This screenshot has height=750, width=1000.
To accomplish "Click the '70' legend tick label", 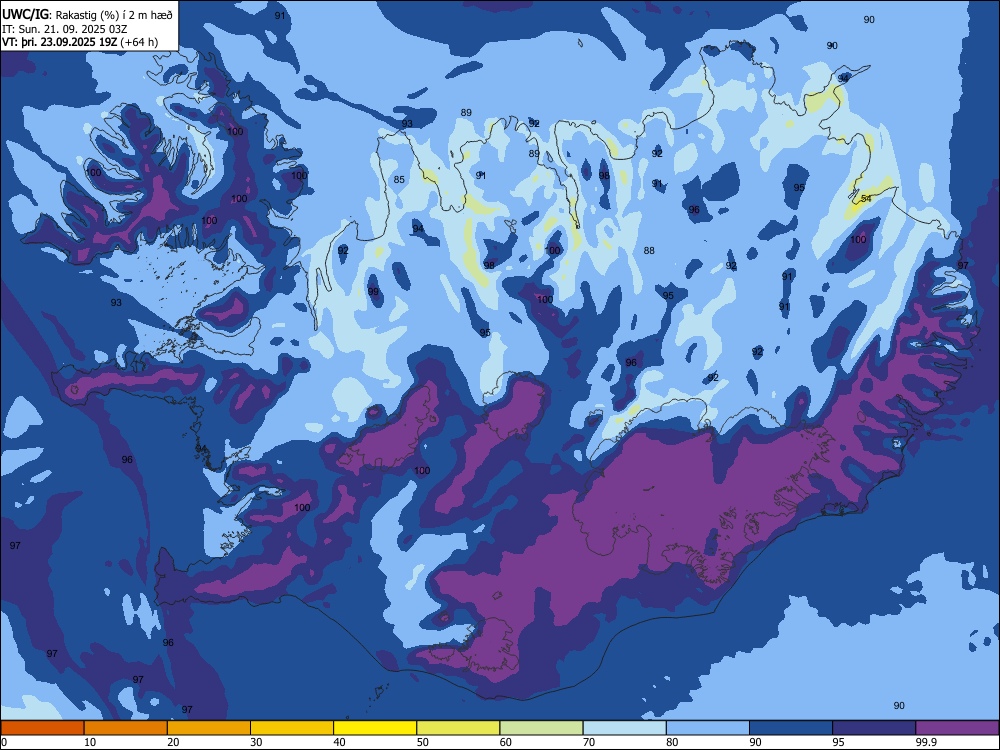I will (589, 742).
